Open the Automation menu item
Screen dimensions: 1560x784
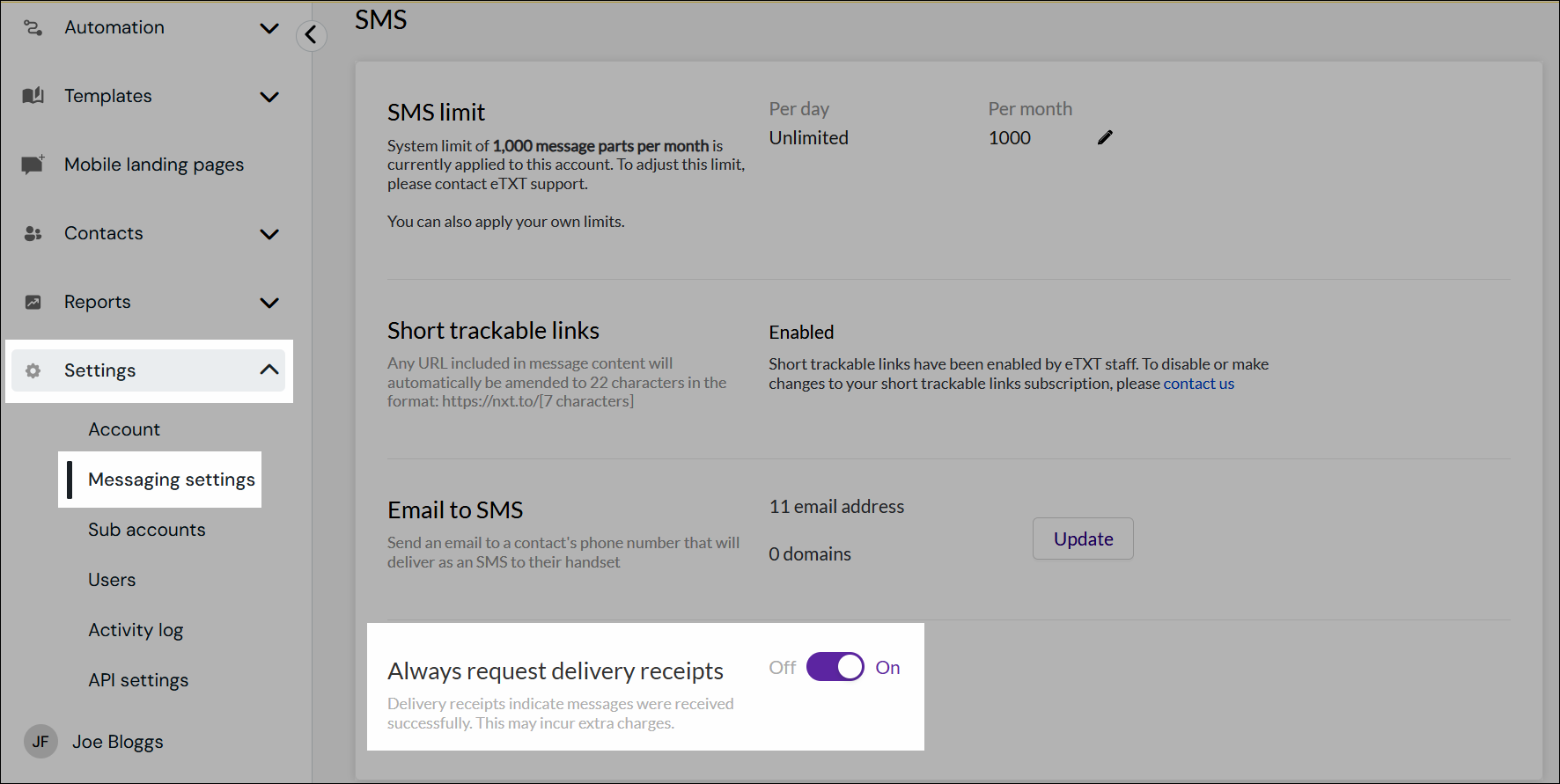[x=114, y=27]
